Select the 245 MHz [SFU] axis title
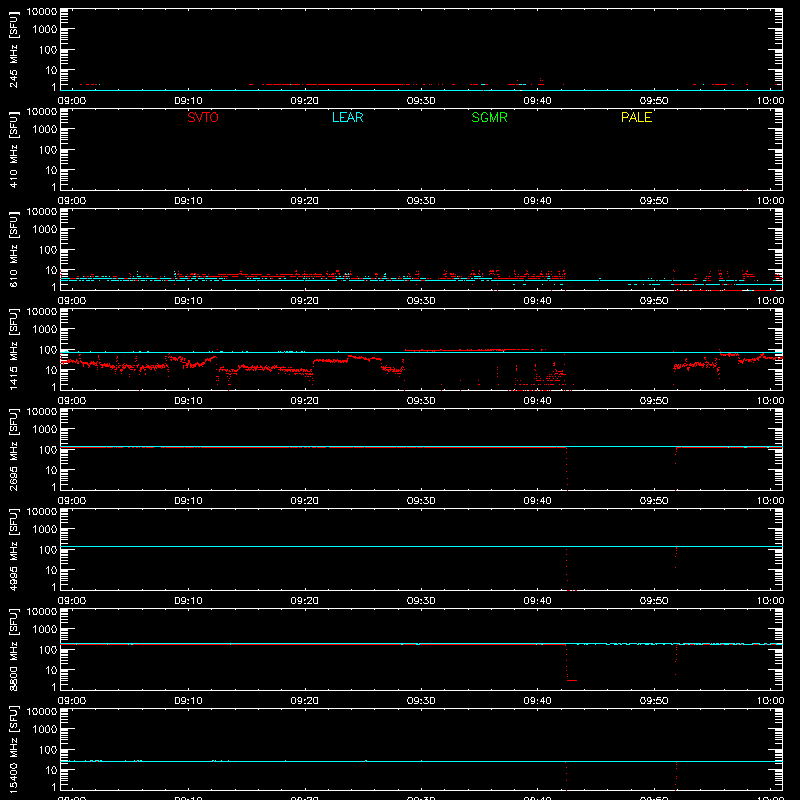 [x=14, y=49]
